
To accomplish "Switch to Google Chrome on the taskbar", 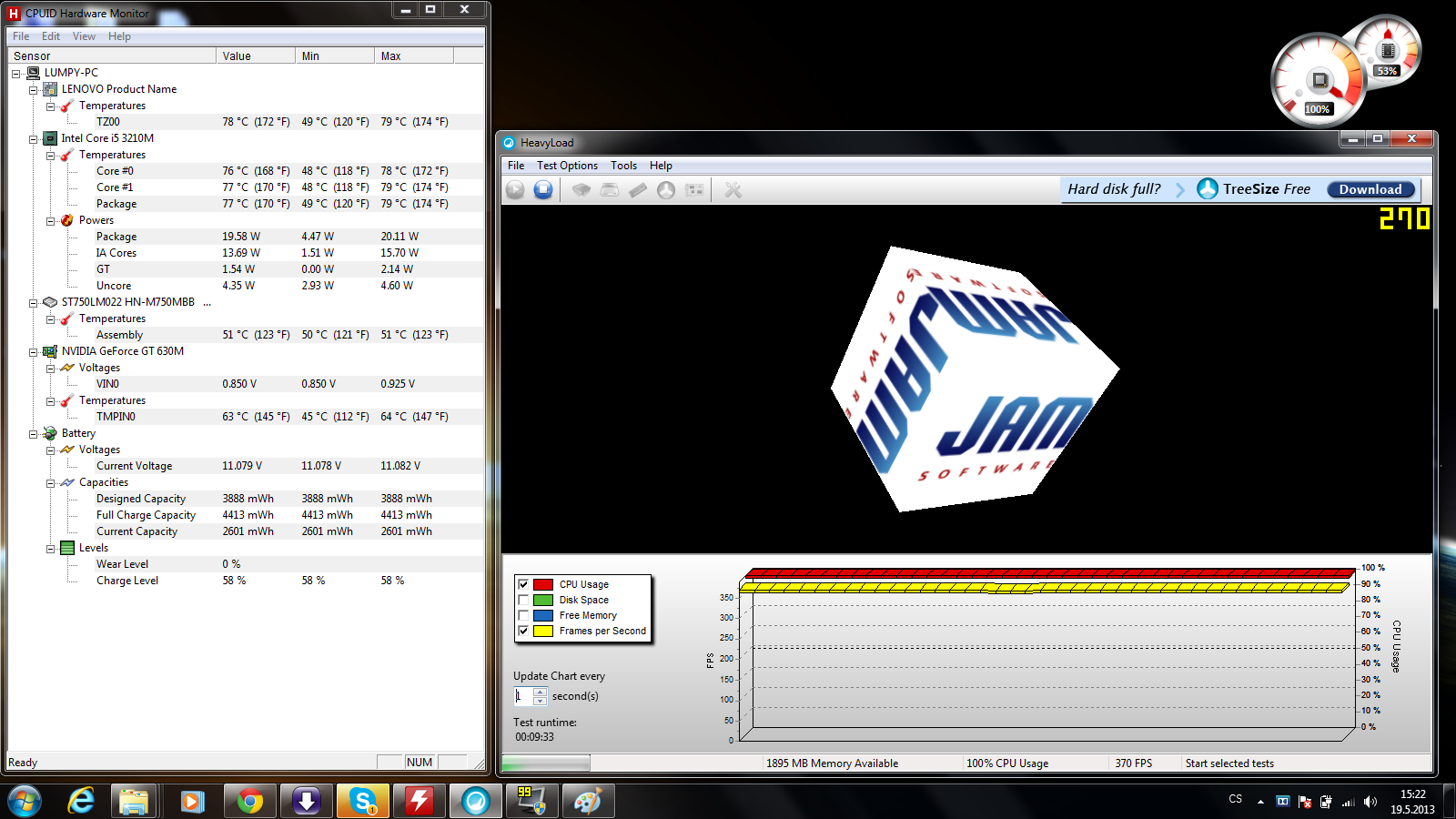I will point(250,801).
